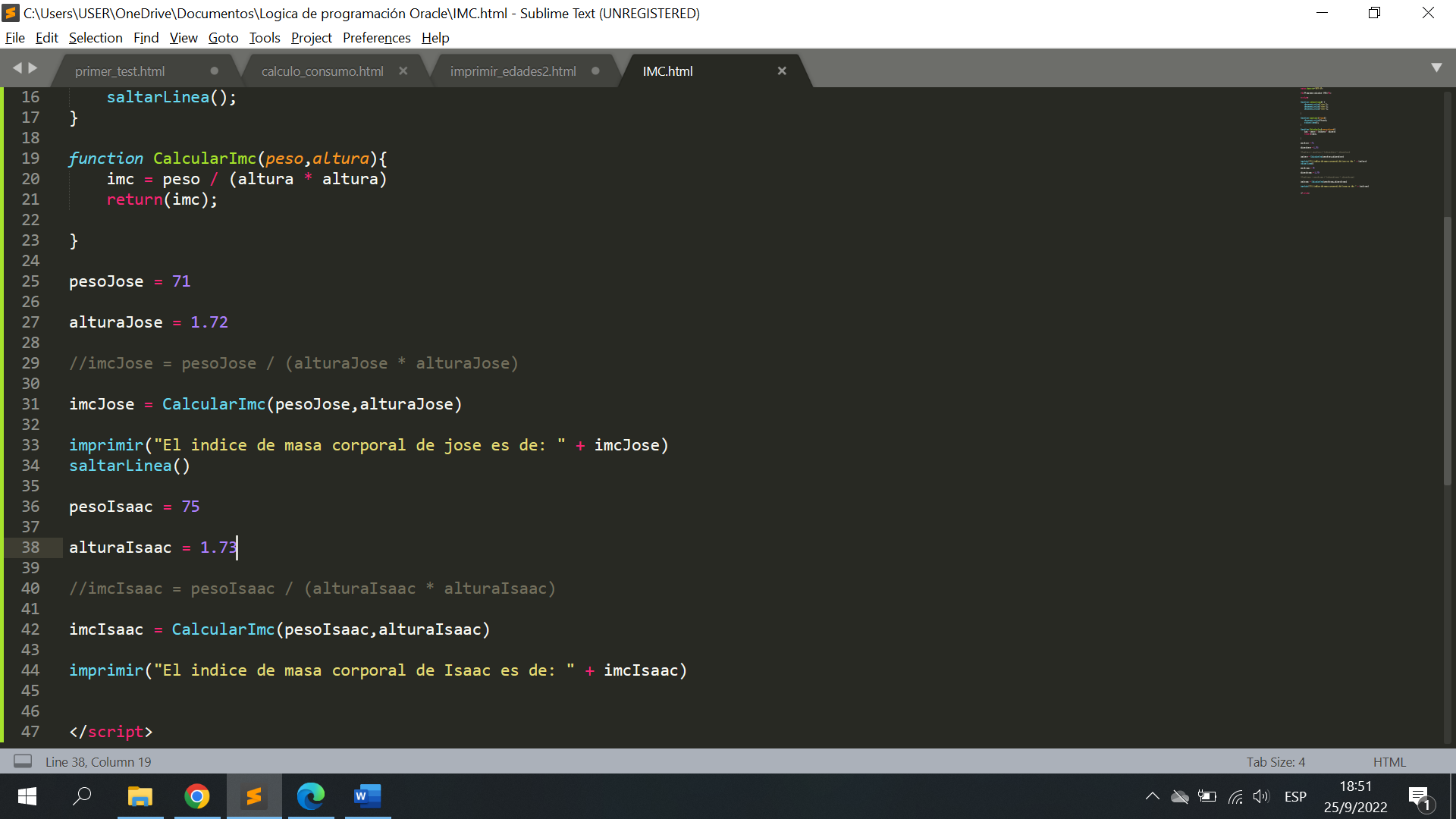The image size is (1456, 819).
Task: Open the notification center icon
Action: pos(1420,798)
